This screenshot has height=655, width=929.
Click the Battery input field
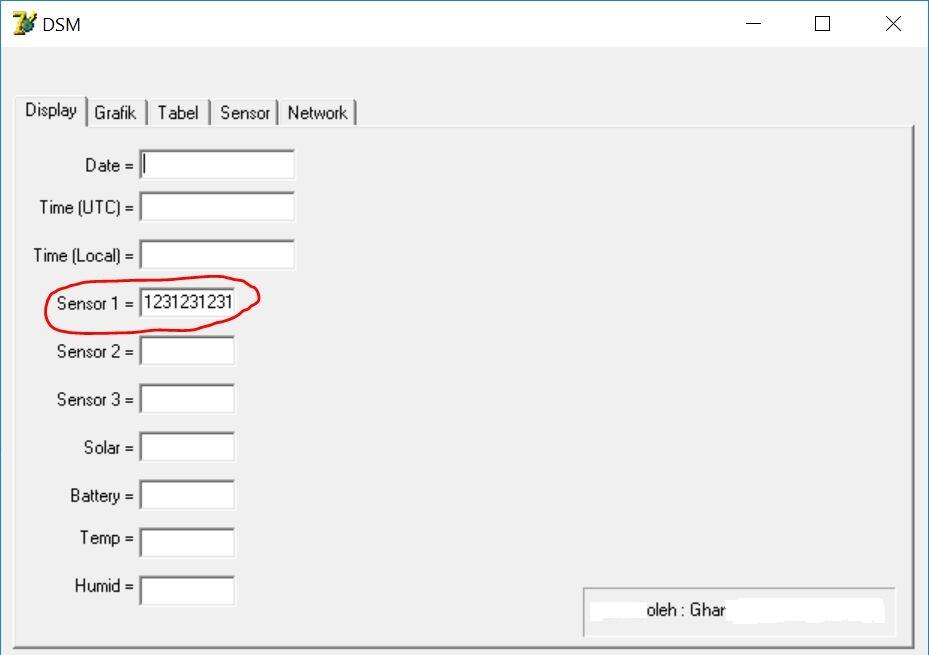(187, 495)
